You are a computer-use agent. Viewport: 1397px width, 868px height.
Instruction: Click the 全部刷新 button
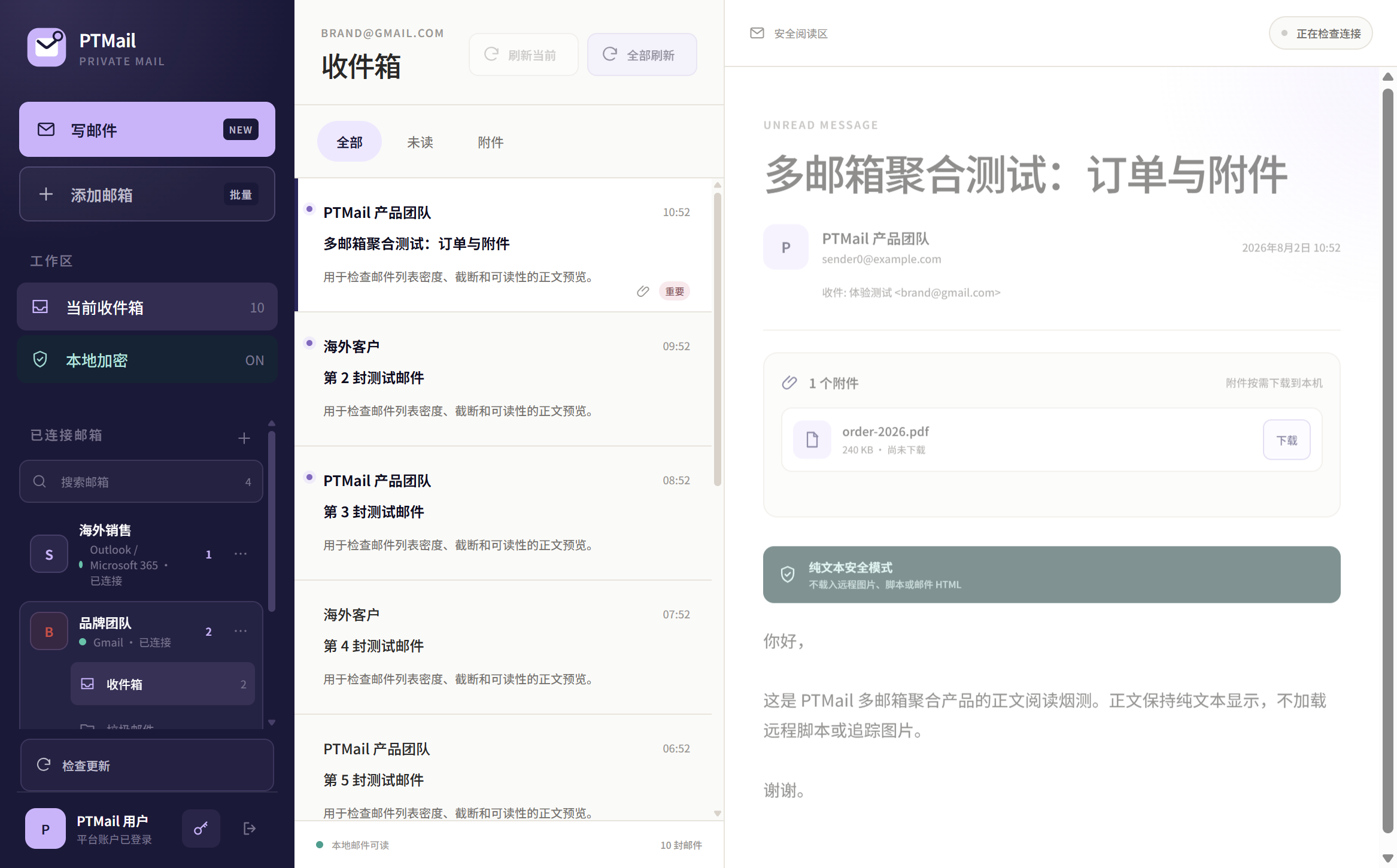(642, 54)
